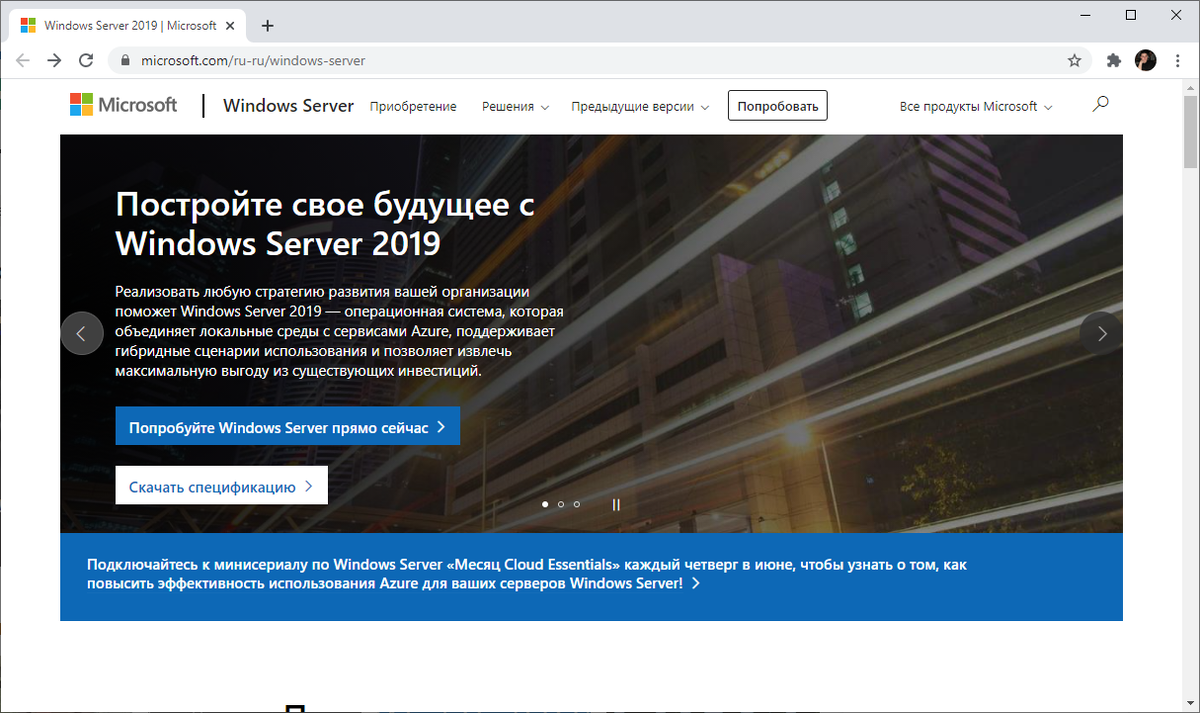This screenshot has width=1200, height=713.
Task: Bookmark this page with the star icon
Action: click(x=1074, y=61)
